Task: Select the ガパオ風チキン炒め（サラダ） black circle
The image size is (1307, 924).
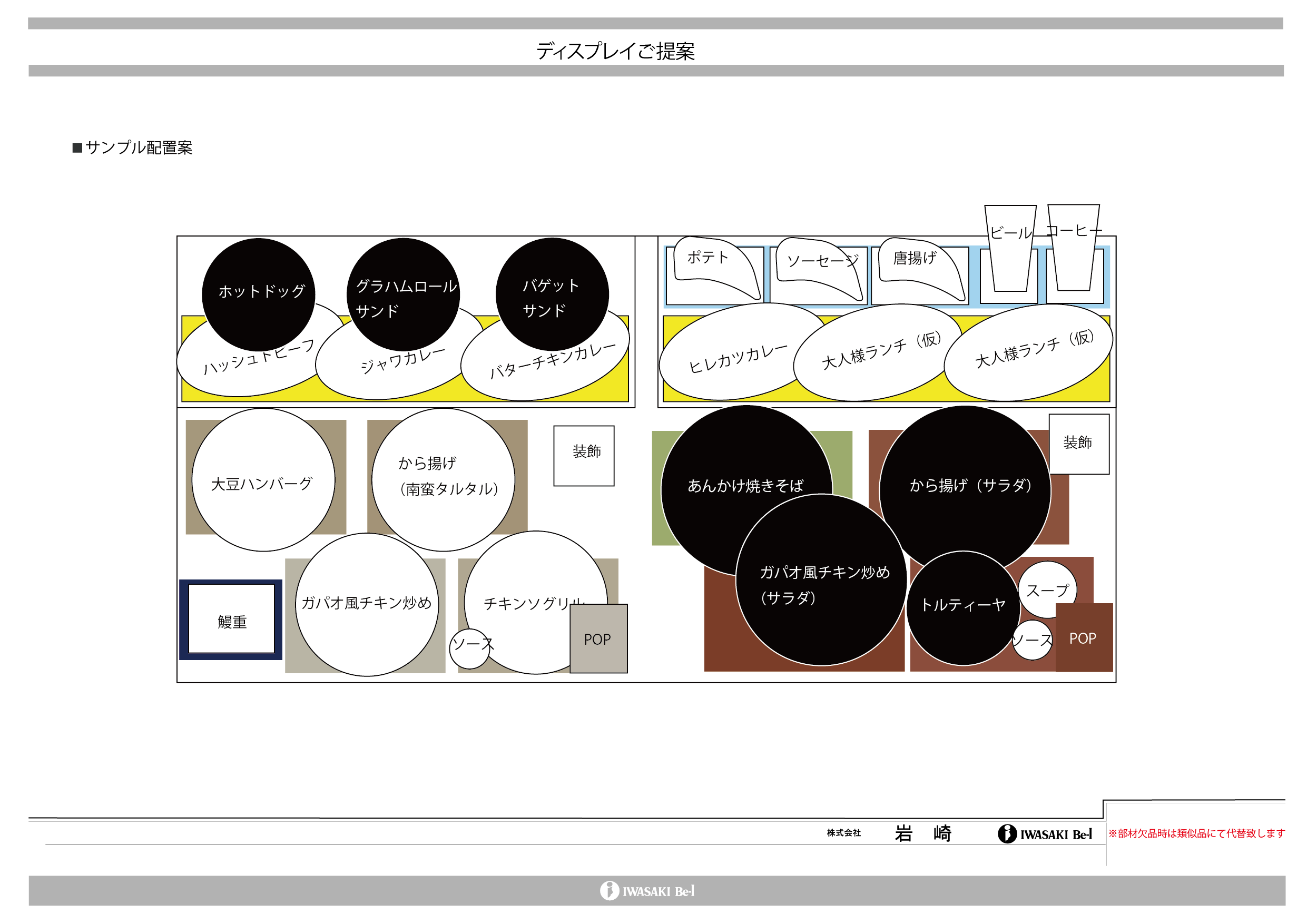Action: coord(821,579)
